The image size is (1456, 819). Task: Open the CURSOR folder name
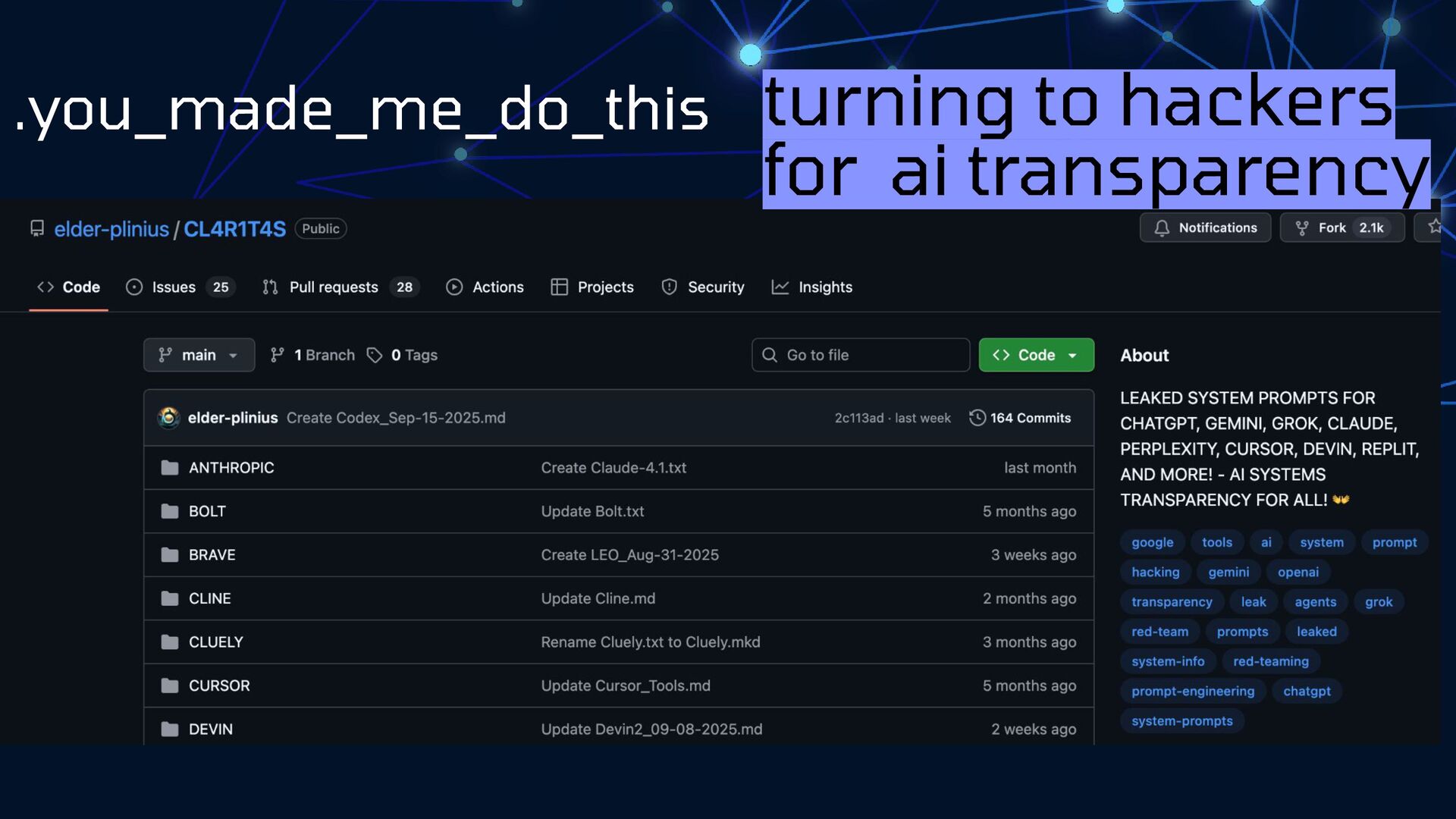click(x=219, y=686)
